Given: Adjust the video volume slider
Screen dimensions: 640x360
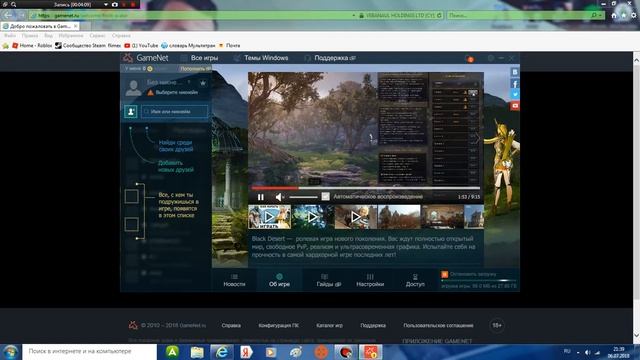Looking at the screenshot, I should 303,197.
